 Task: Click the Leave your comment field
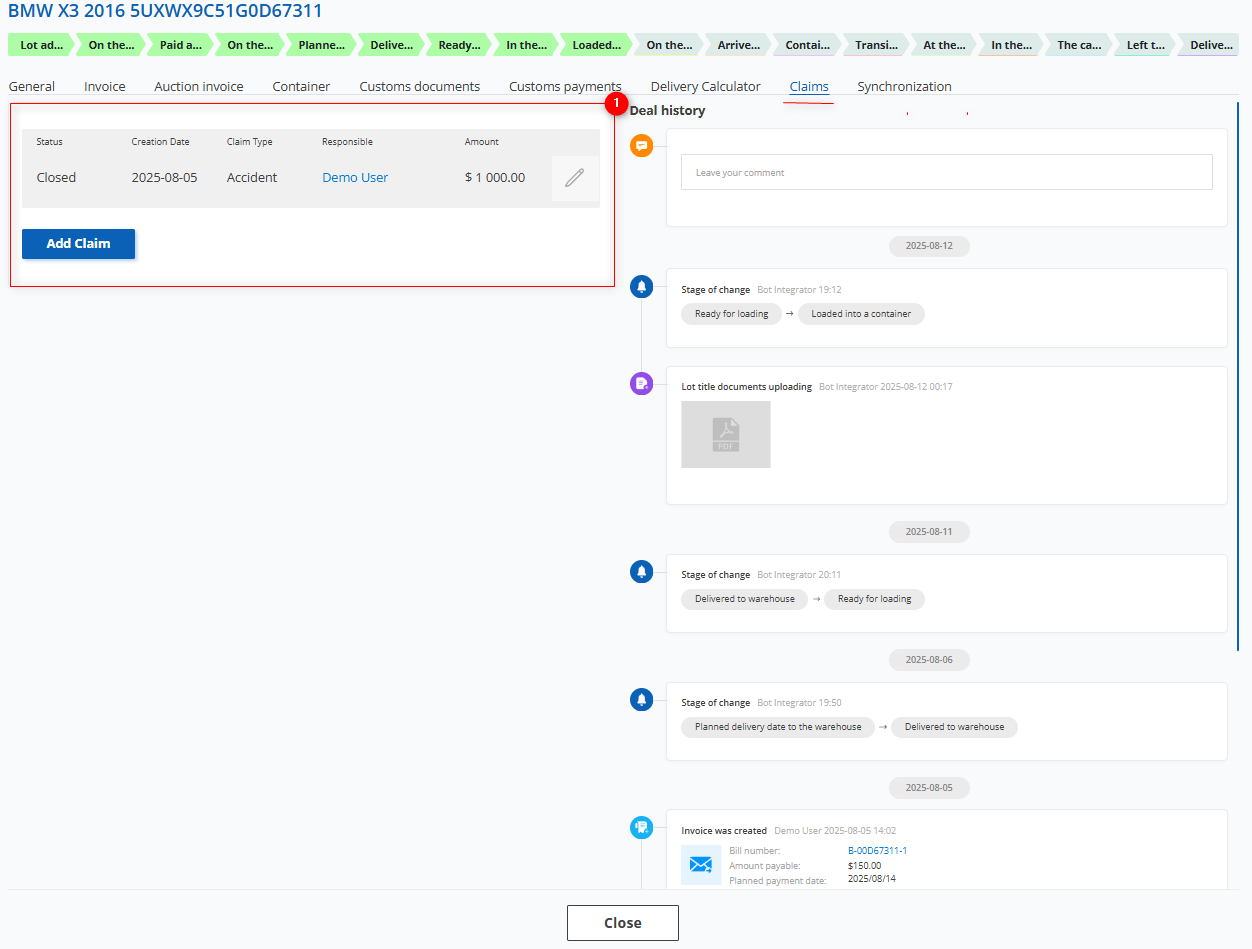pyautogui.click(x=947, y=172)
